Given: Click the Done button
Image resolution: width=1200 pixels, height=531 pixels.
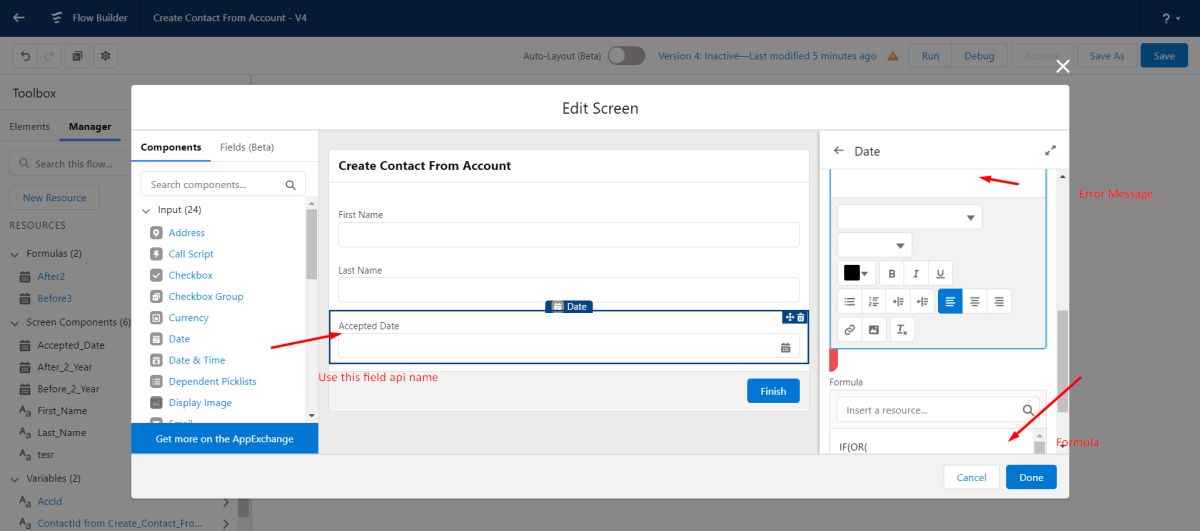Looking at the screenshot, I should coord(1031,477).
